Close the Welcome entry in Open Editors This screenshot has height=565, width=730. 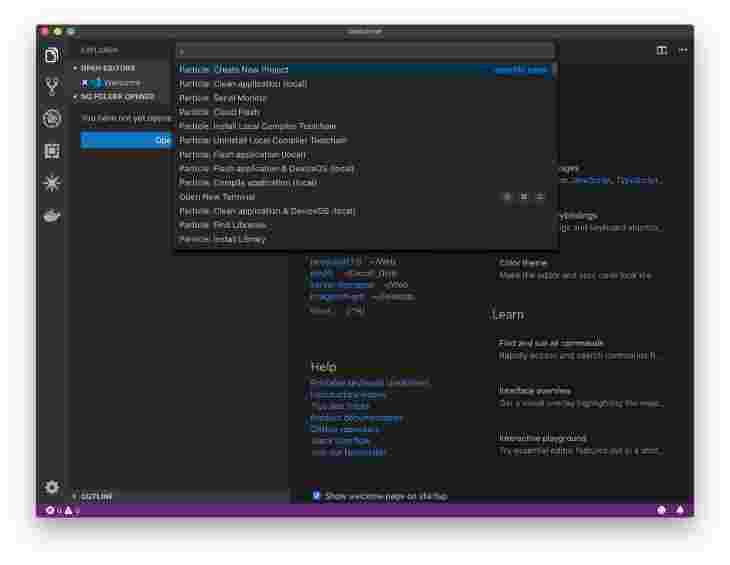click(84, 83)
